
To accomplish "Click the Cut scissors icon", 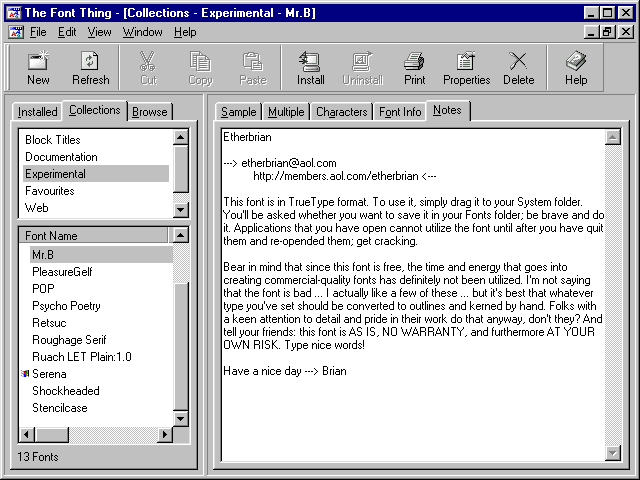I will 148,68.
